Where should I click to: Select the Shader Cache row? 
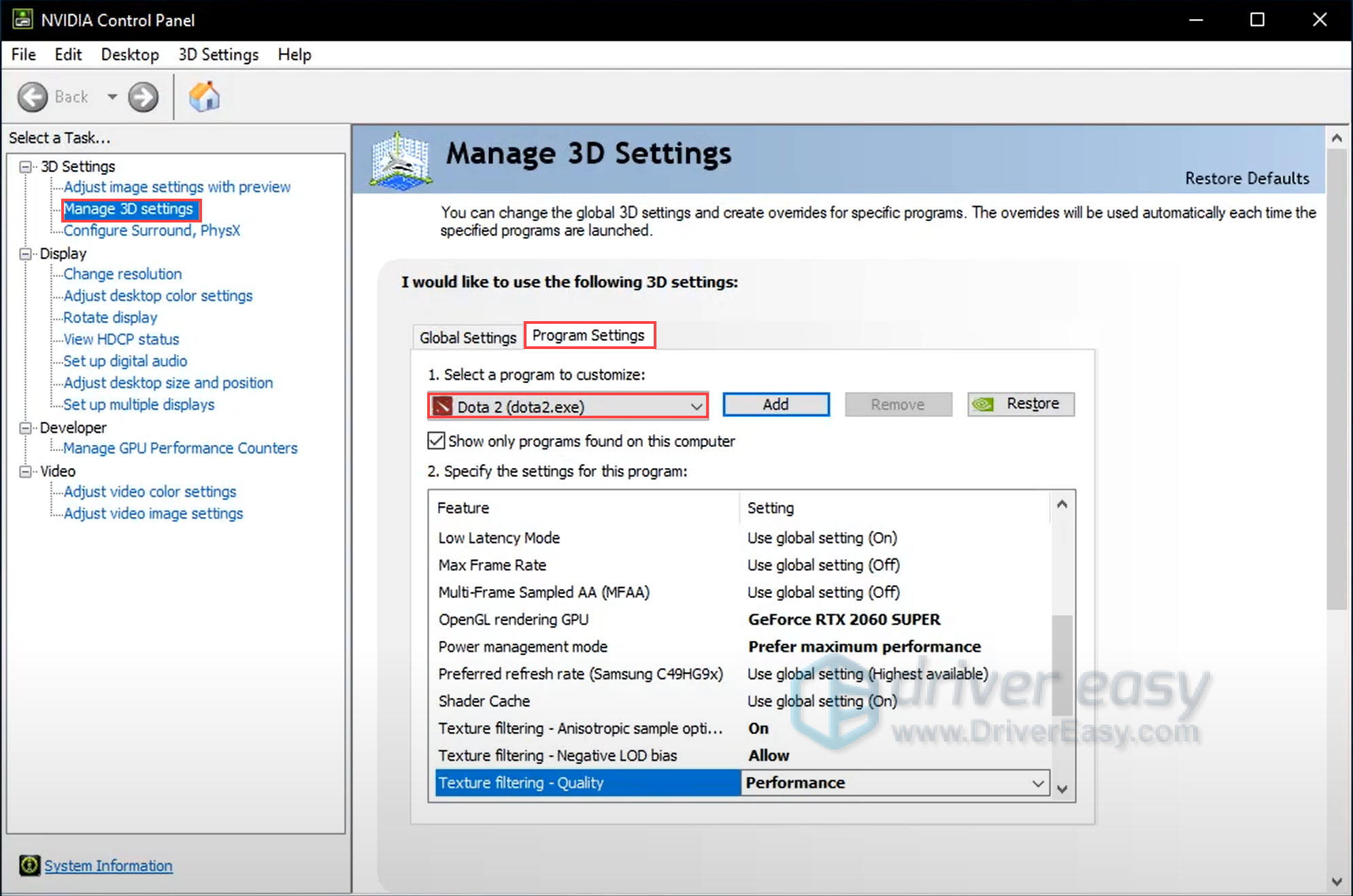(742, 701)
